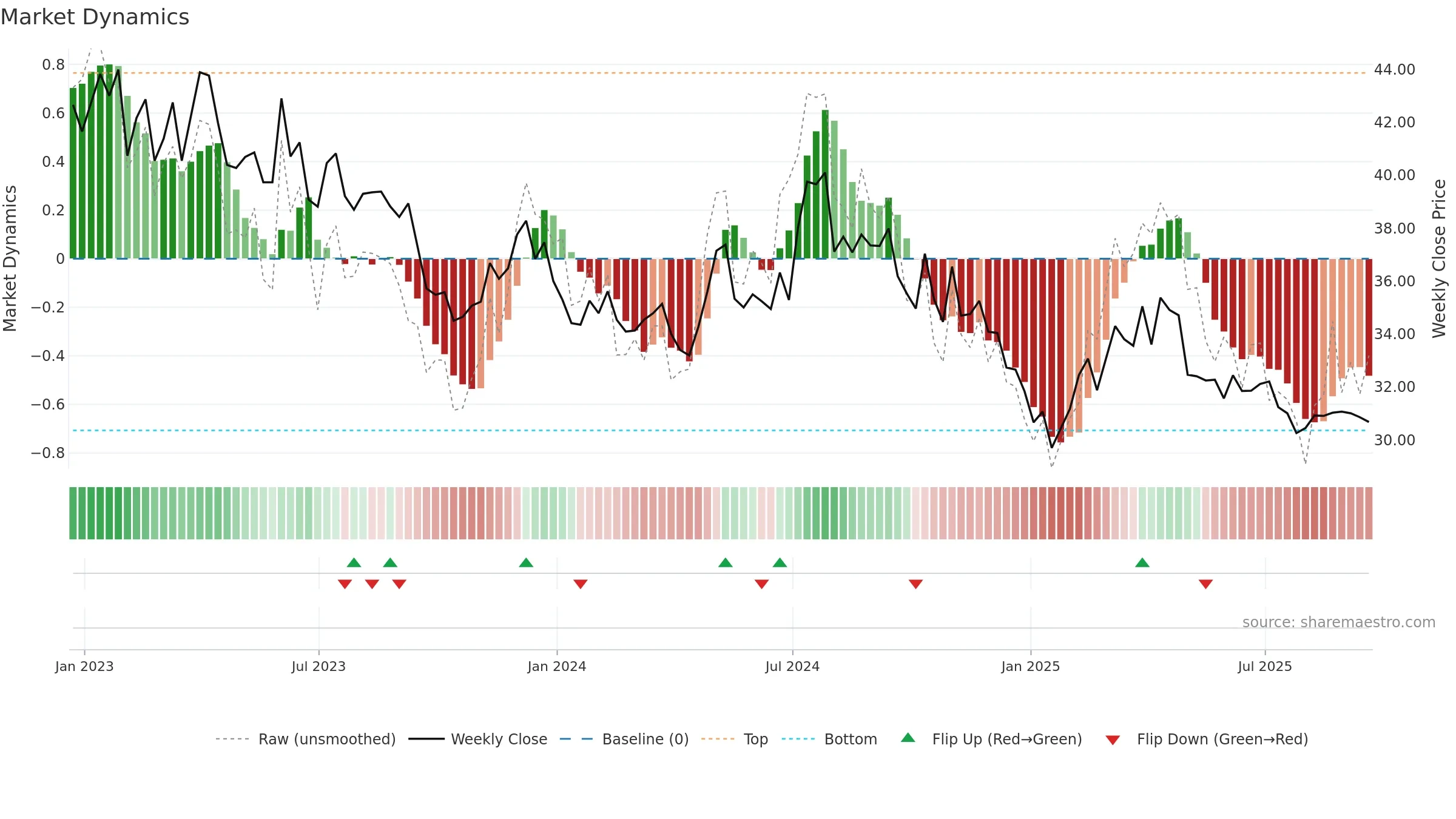Click the 44.00 price axis label
The image size is (1456, 819).
tap(1394, 70)
